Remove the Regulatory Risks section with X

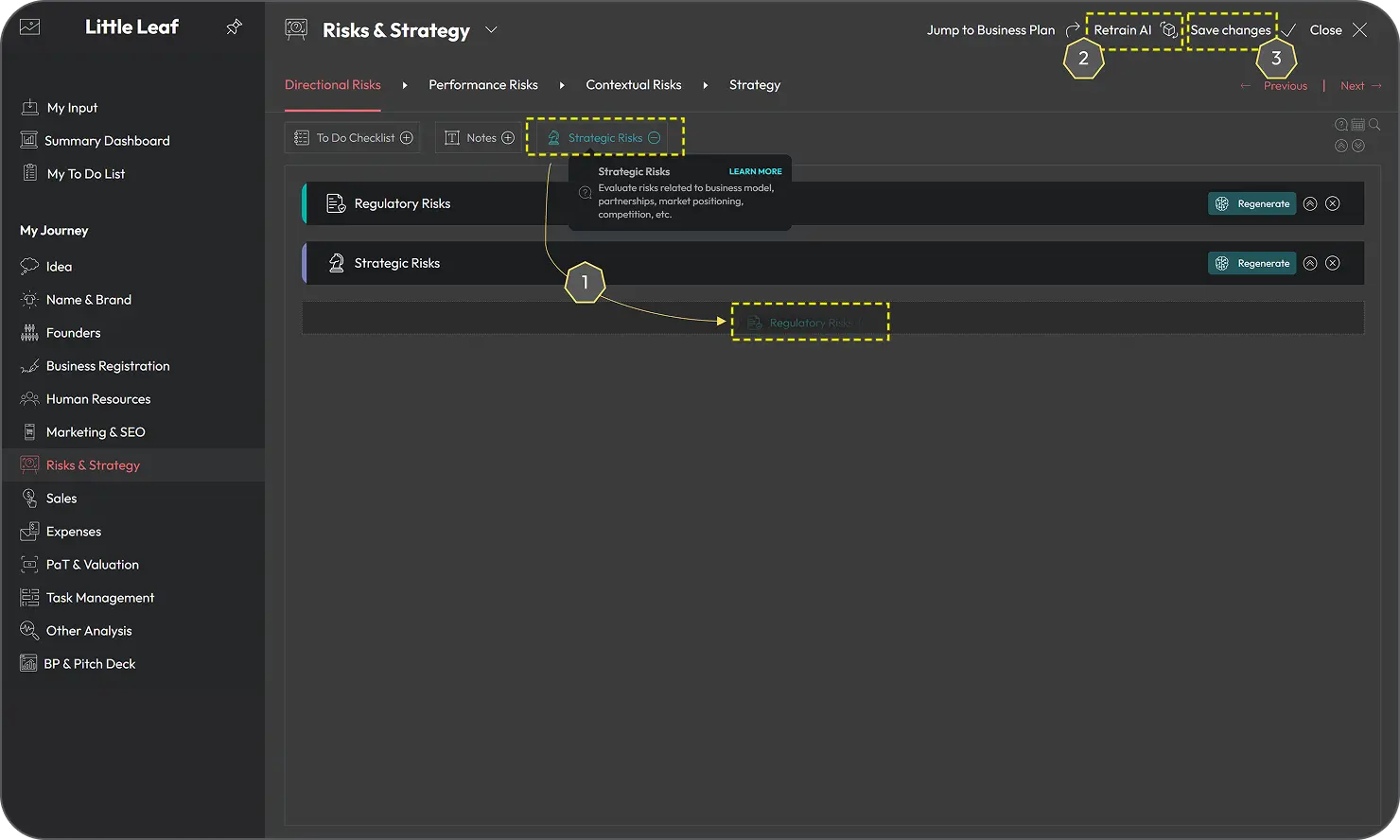pyautogui.click(x=1333, y=203)
